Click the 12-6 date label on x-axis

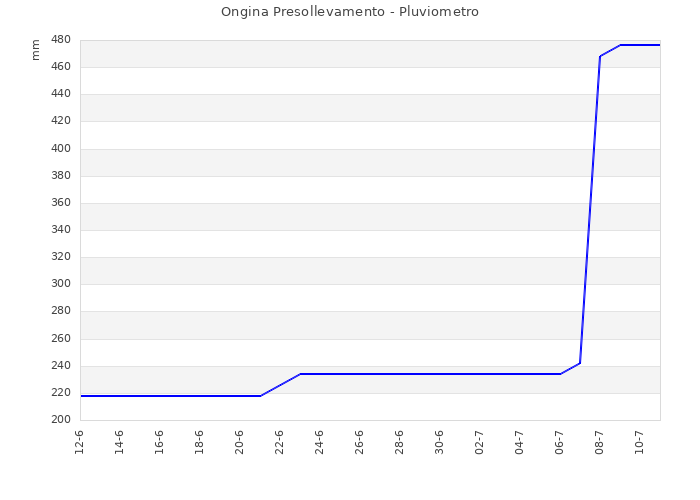(x=79, y=442)
